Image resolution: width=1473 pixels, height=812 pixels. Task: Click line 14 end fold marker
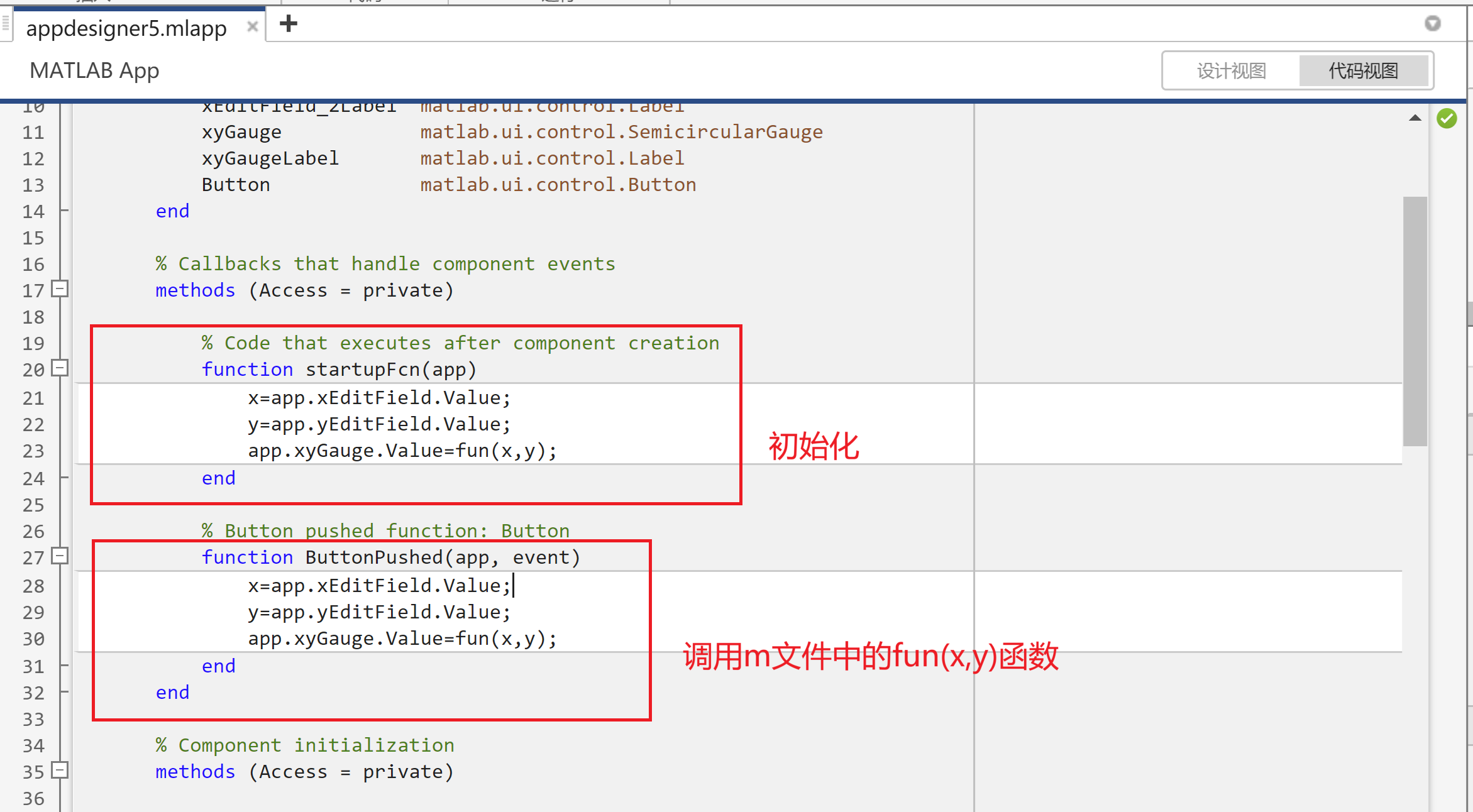(63, 211)
